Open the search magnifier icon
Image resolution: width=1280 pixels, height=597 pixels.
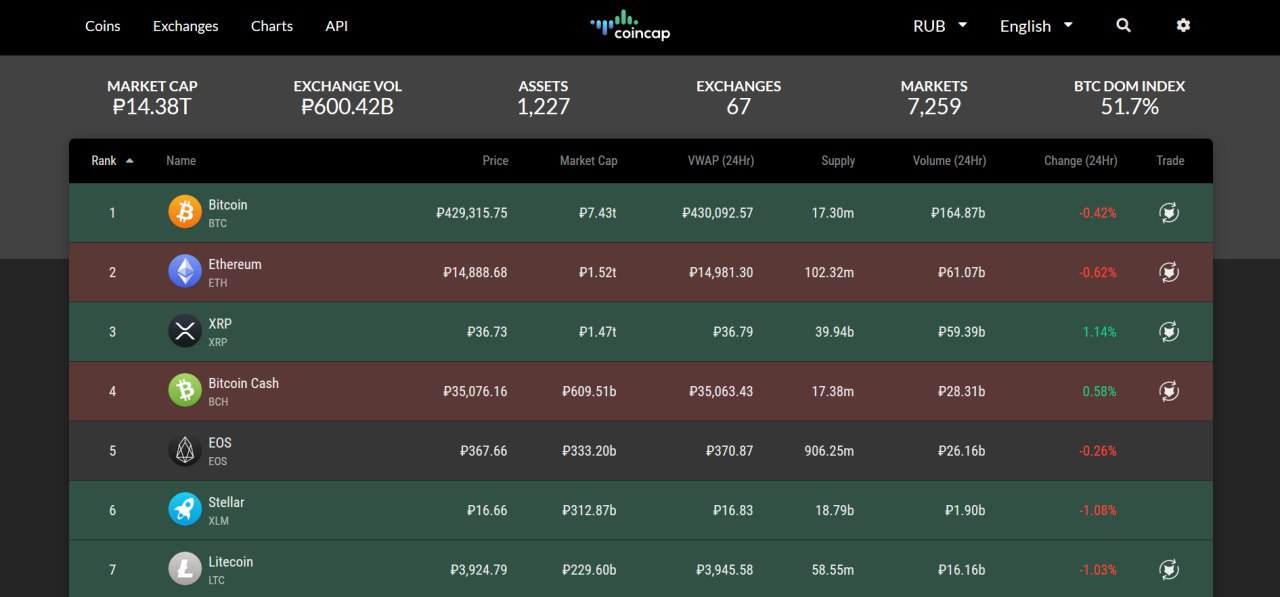[1123, 25]
